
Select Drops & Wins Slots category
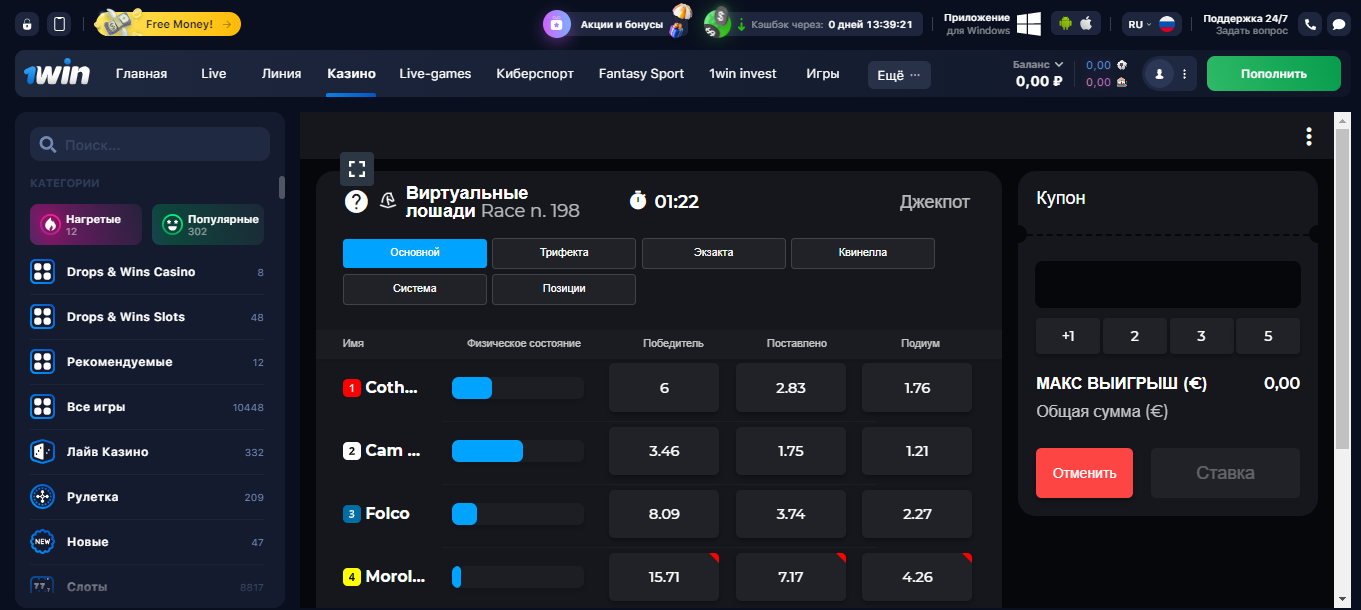click(x=147, y=317)
